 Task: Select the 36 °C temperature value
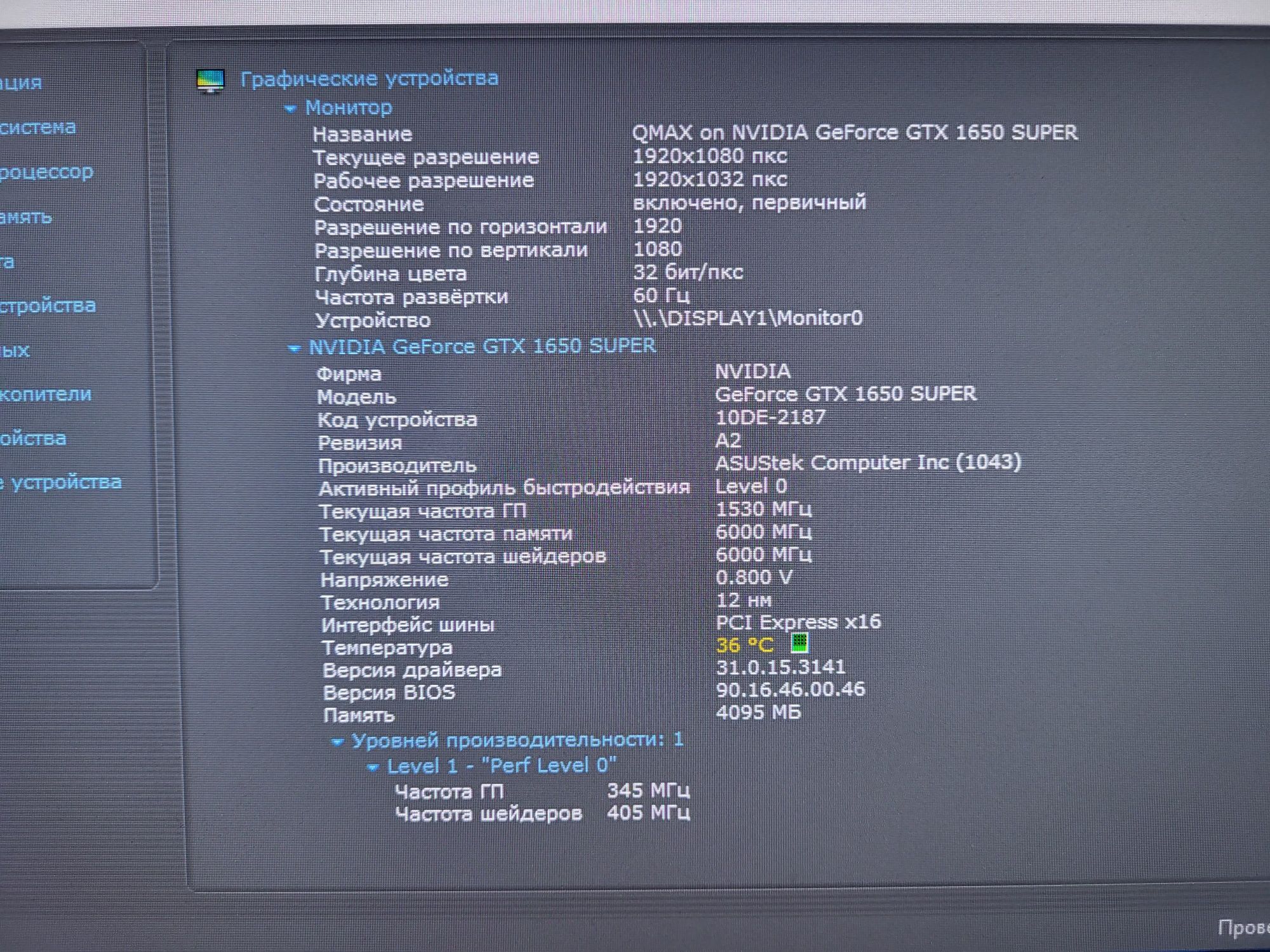click(x=745, y=645)
